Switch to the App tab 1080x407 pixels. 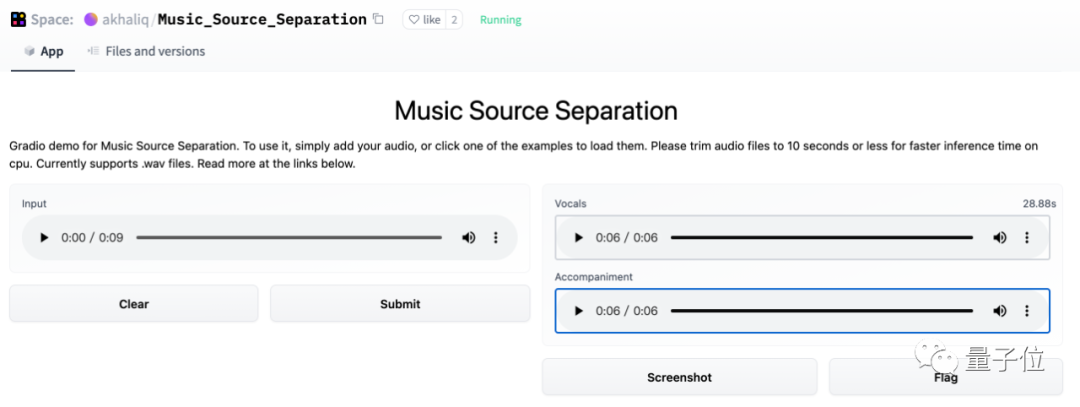(x=43, y=51)
